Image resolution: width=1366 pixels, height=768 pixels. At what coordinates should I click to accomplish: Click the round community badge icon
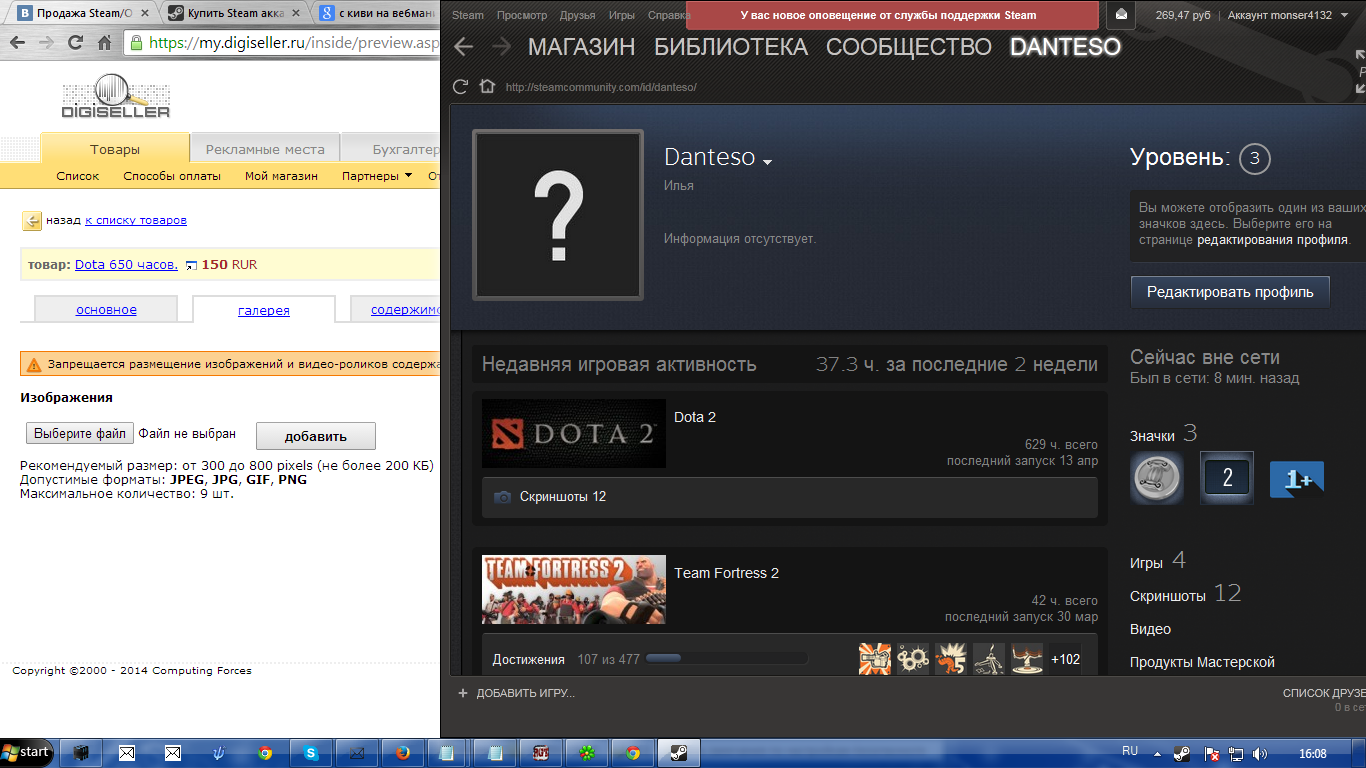click(1157, 478)
